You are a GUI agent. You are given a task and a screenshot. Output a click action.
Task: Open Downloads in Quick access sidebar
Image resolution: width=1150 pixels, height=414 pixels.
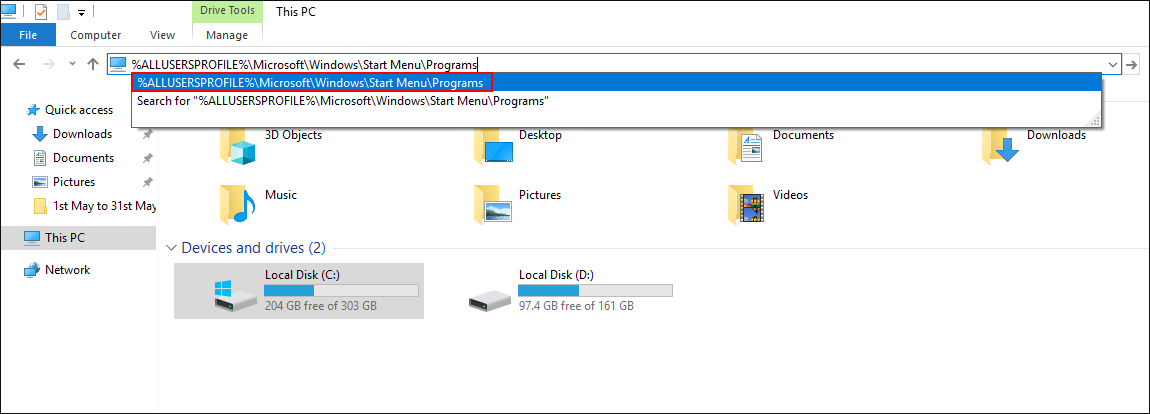(82, 134)
